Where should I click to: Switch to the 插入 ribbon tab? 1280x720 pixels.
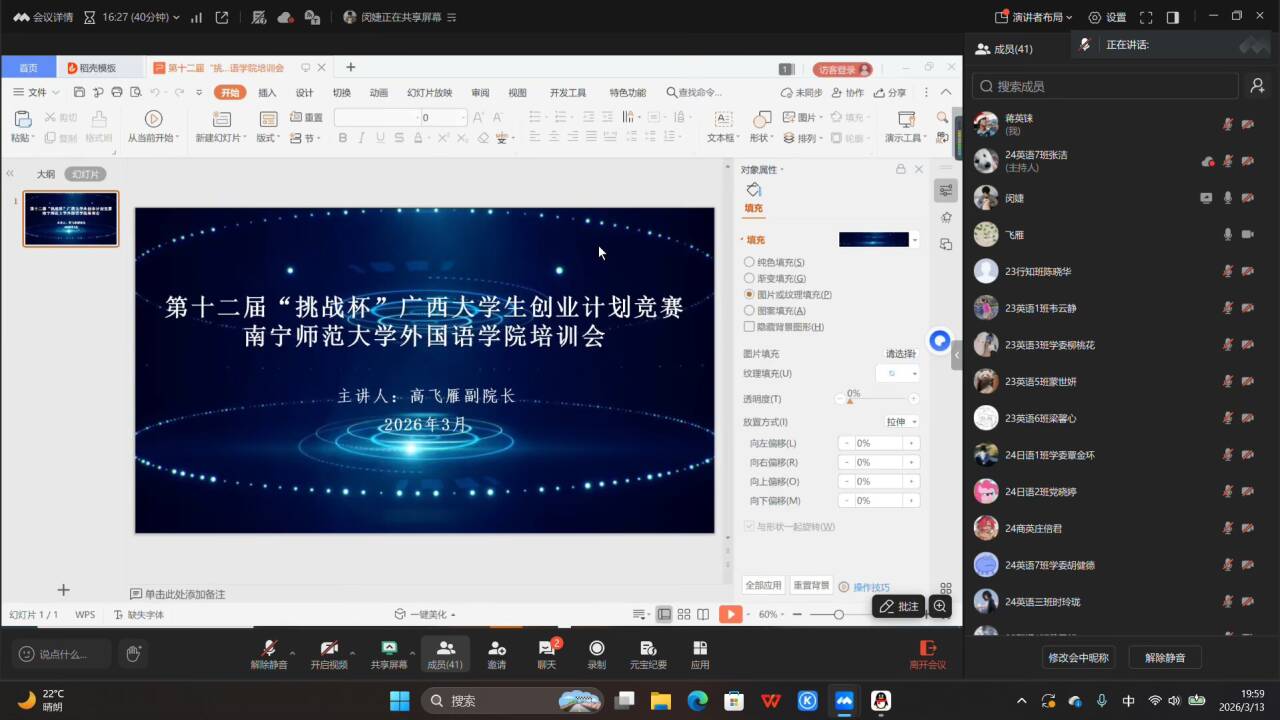coord(264,92)
